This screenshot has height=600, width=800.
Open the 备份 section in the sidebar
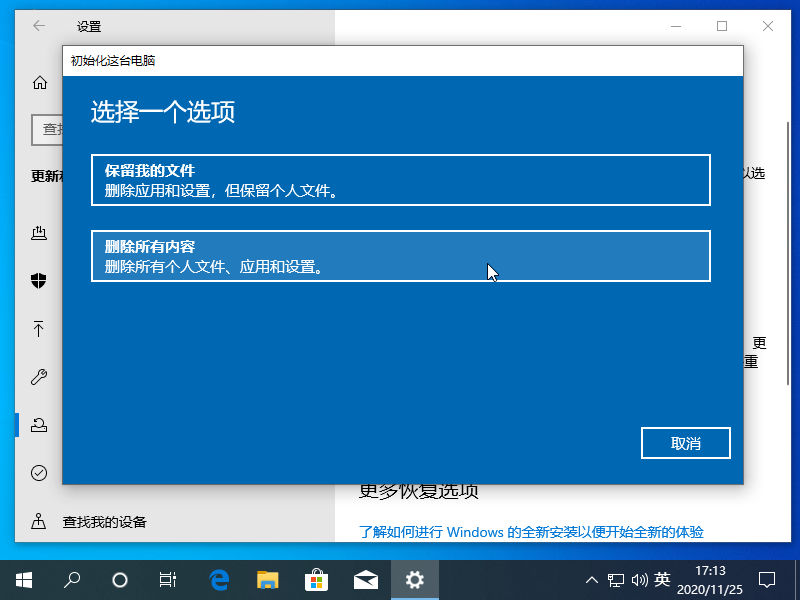coord(39,329)
